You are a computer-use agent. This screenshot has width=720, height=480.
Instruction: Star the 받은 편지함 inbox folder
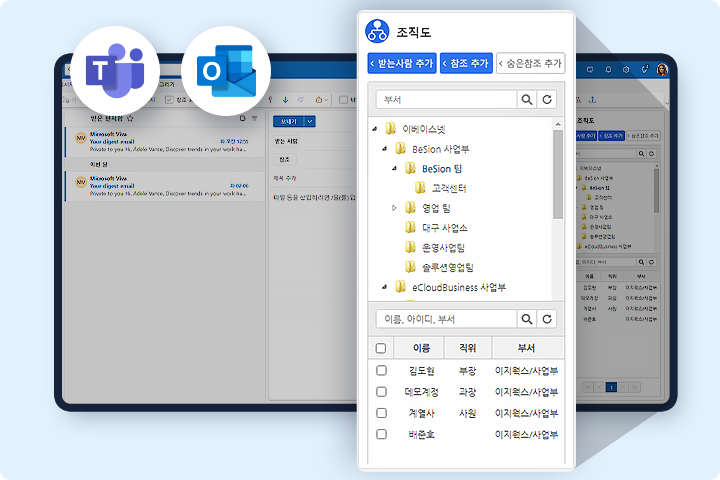pos(130,119)
